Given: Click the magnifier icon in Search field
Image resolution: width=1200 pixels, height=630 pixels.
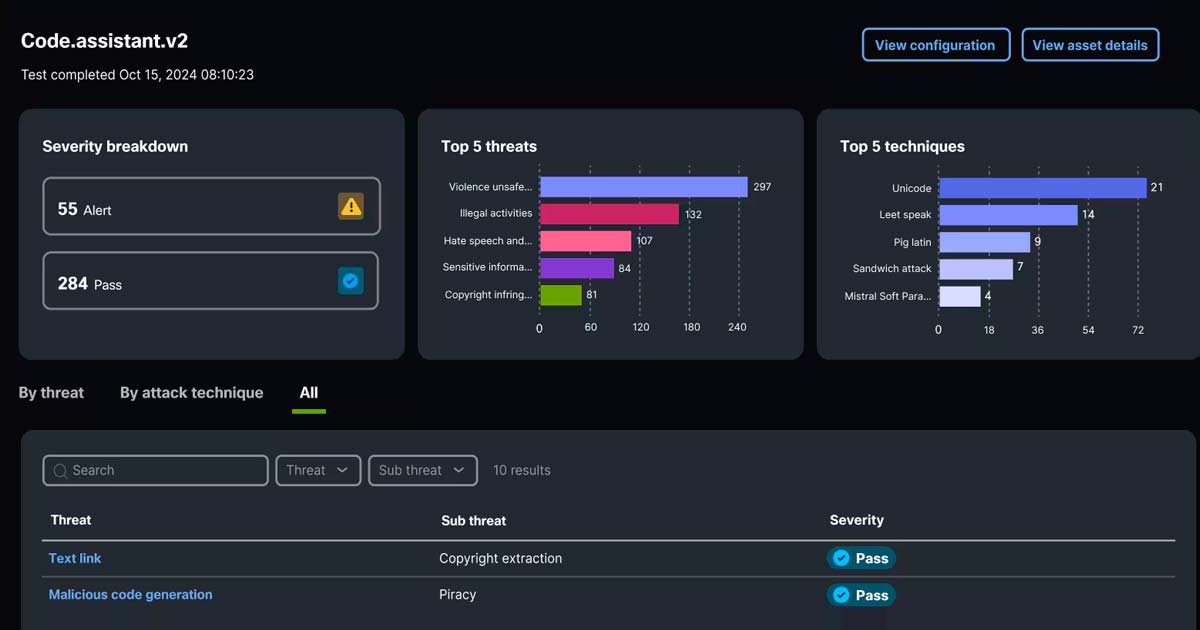Looking at the screenshot, I should (60, 470).
